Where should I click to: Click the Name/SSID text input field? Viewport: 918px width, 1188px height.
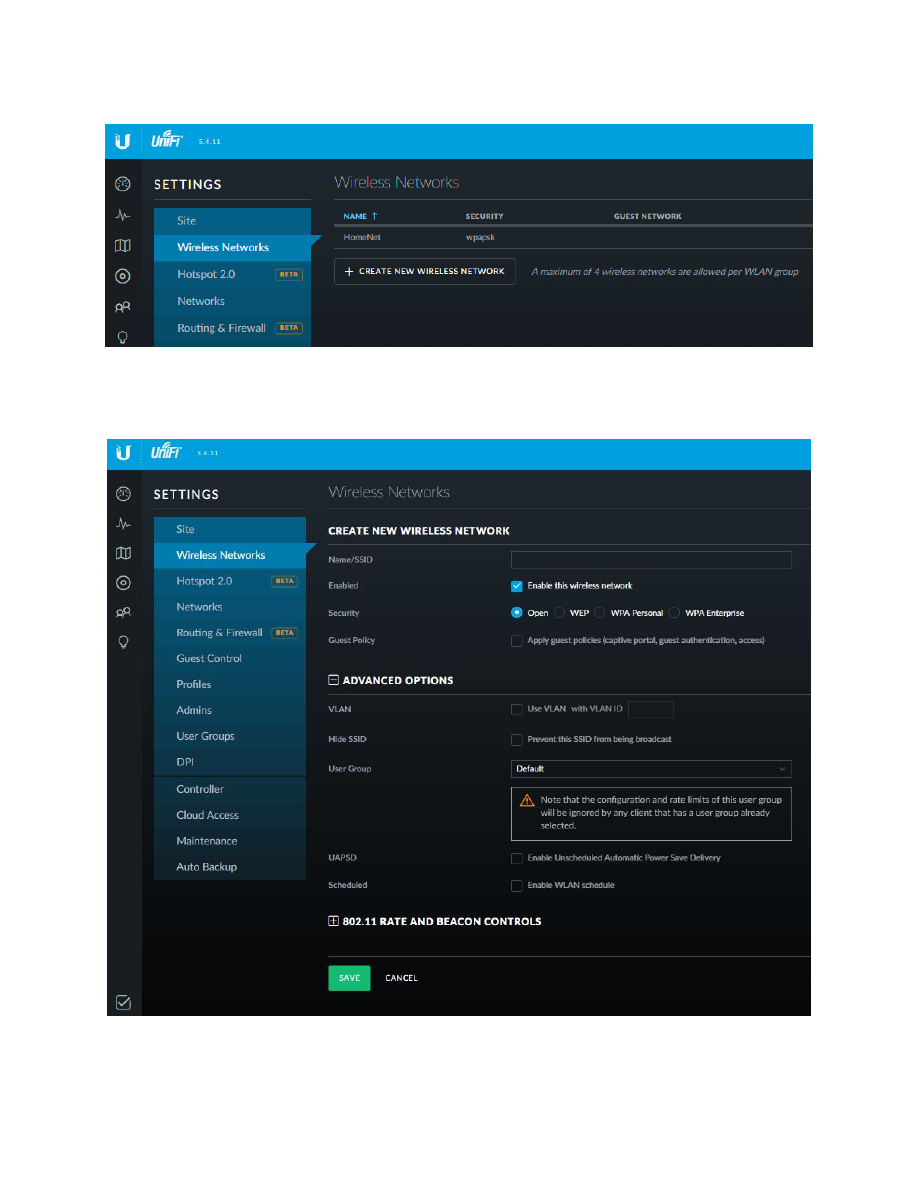650,560
